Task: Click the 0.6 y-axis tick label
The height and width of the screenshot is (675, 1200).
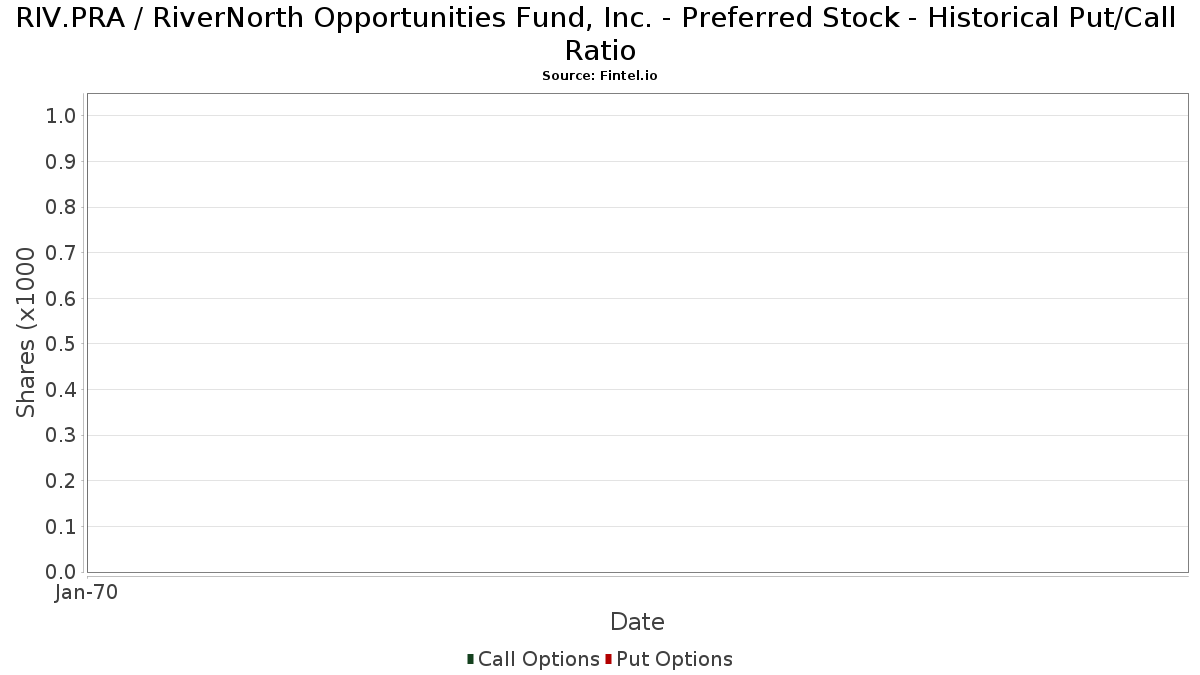Action: 61,299
